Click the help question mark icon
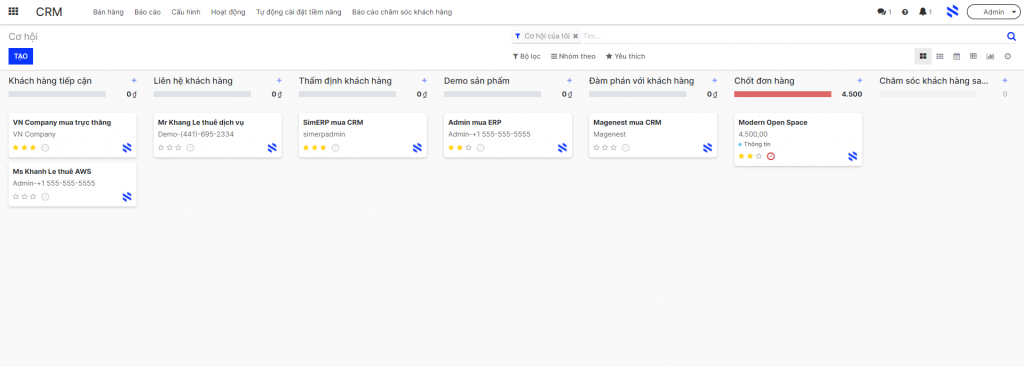The height and width of the screenshot is (367, 1024). (x=905, y=12)
